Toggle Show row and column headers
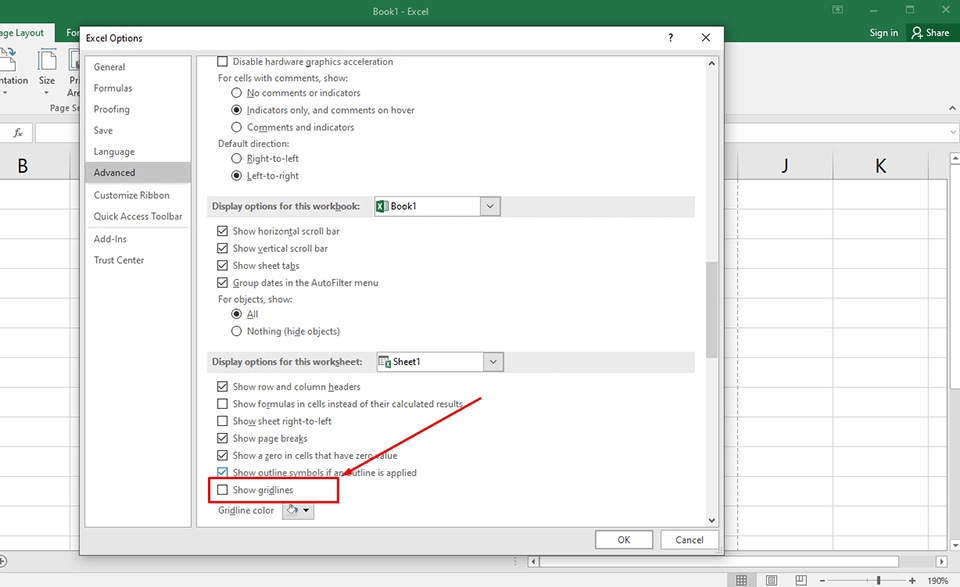960x587 pixels. [222, 387]
